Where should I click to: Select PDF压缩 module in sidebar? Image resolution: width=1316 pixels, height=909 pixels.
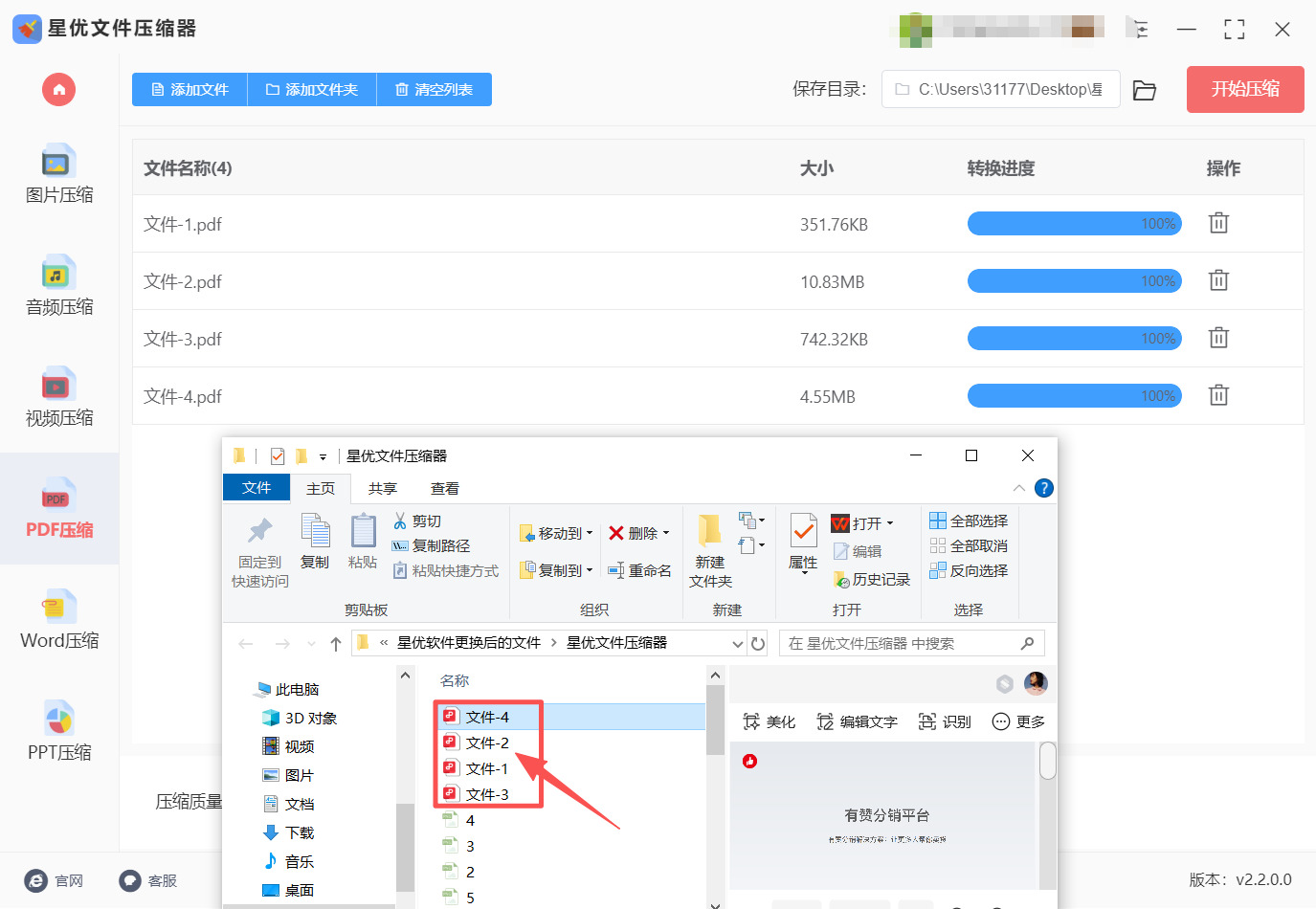click(59, 509)
